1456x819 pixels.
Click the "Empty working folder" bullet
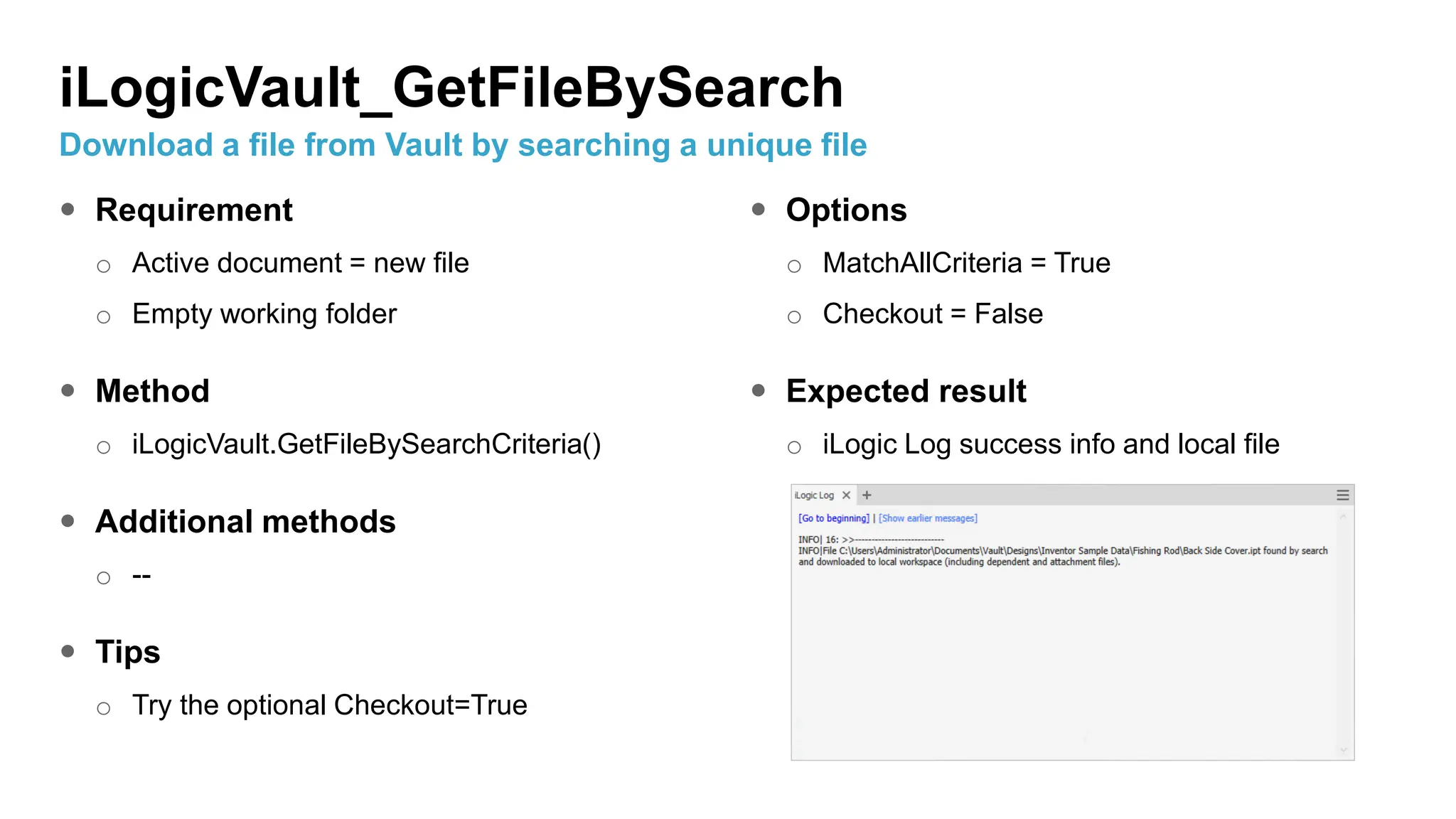[264, 314]
